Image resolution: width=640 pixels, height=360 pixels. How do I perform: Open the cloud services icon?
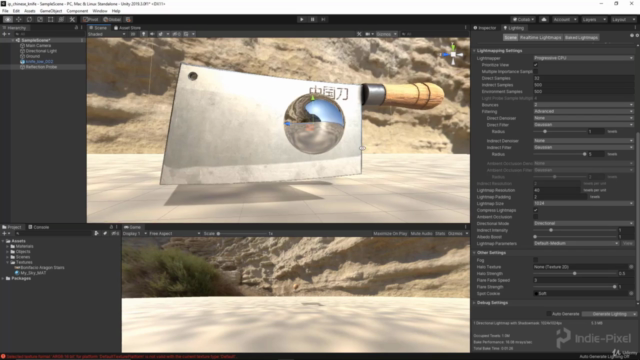(544, 19)
